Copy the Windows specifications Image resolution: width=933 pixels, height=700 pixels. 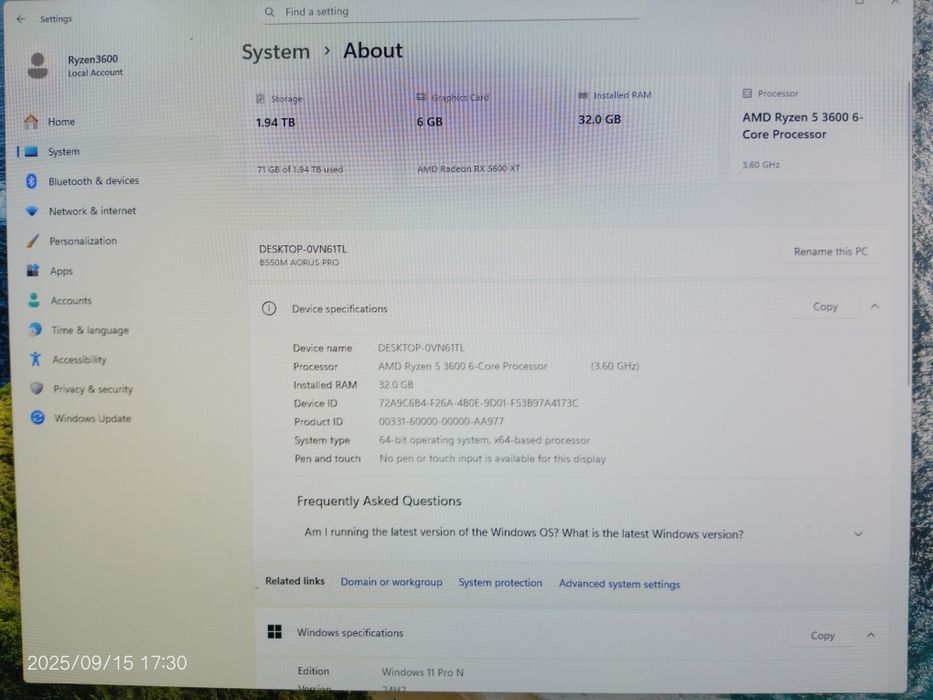822,636
